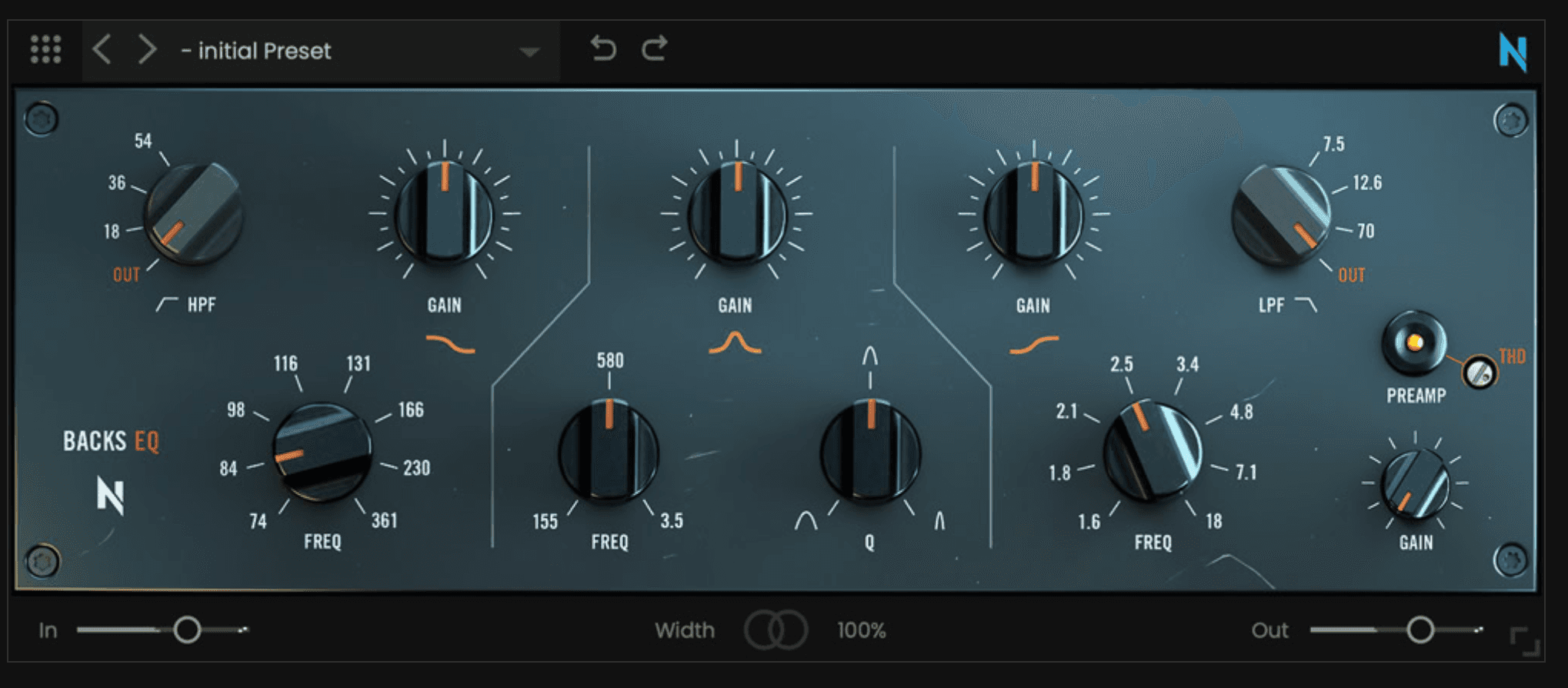The height and width of the screenshot is (688, 1568).
Task: Go to the next preset arrow
Action: point(147,49)
